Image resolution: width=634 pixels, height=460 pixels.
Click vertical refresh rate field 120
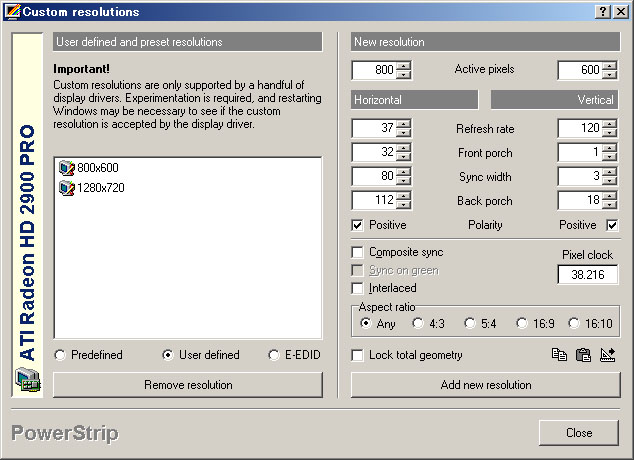(580, 128)
